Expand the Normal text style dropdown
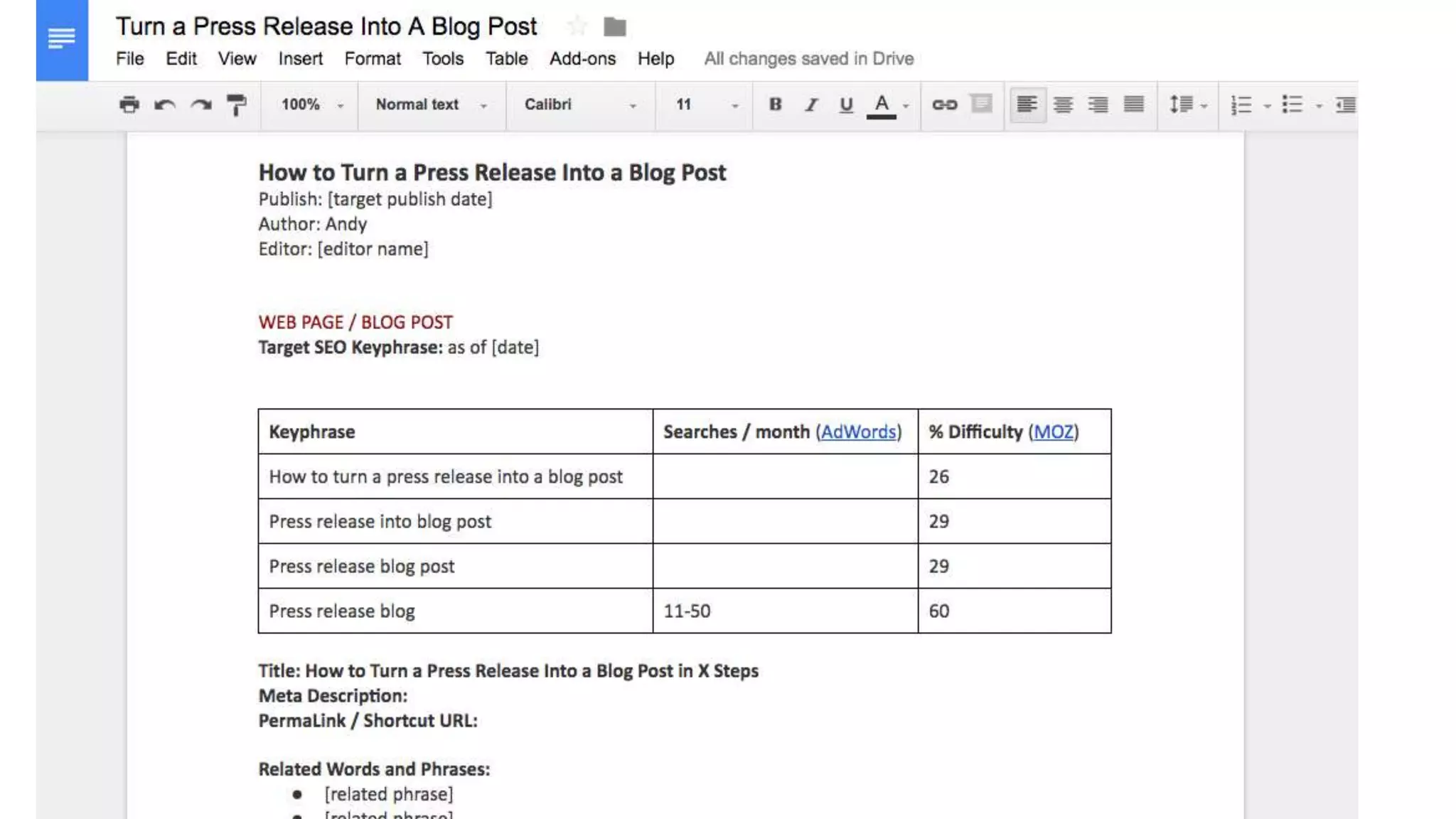The image size is (1456, 819). coord(431,105)
